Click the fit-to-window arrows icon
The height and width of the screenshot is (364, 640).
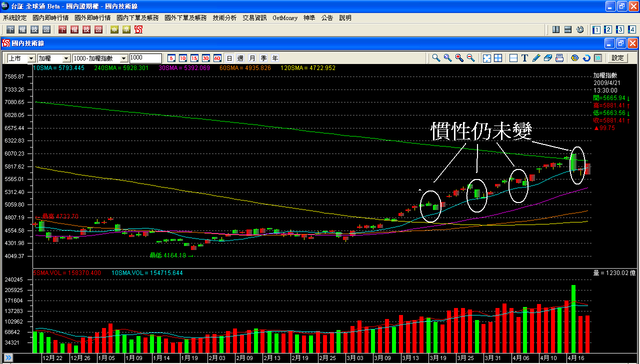[x=487, y=58]
